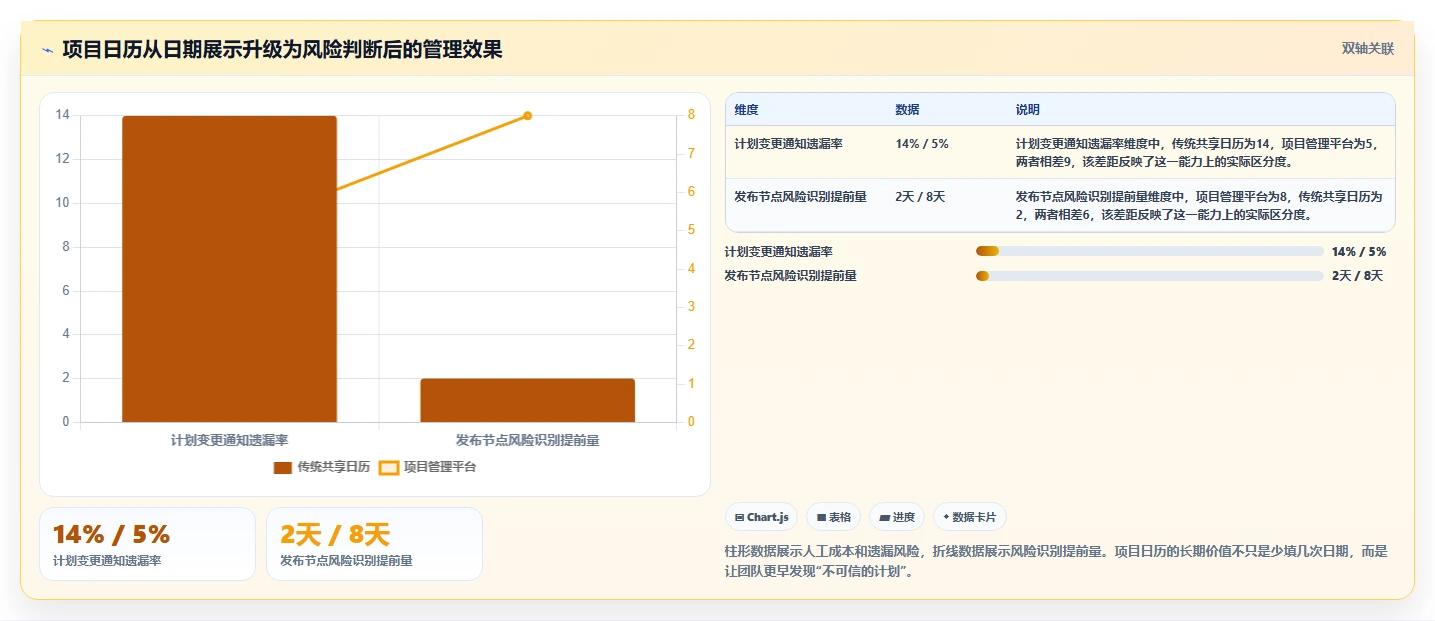
Task: Click the line chart point at value 8
Action: click(527, 116)
